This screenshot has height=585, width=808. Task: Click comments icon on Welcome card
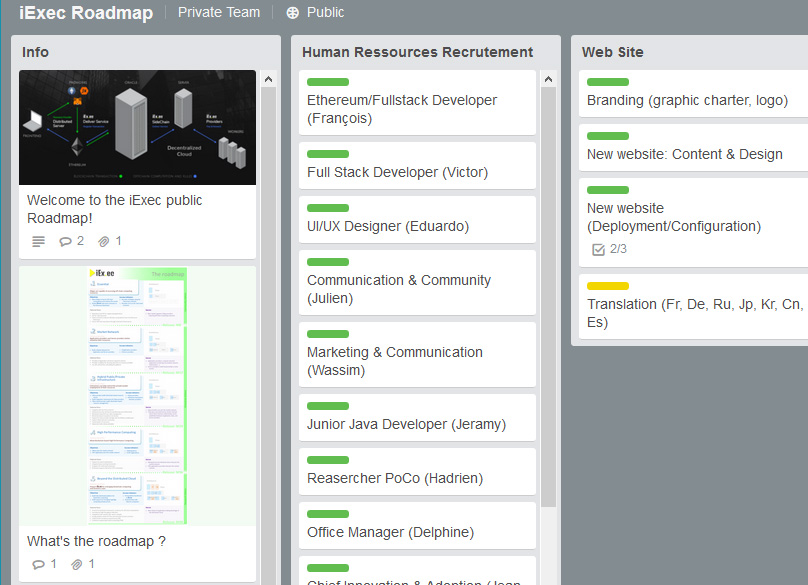(66, 241)
